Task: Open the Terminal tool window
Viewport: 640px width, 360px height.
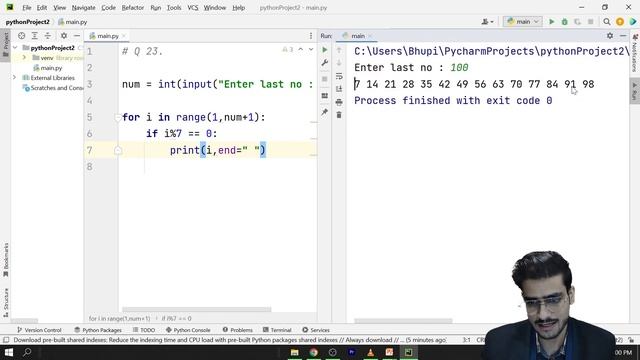Action: click(x=277, y=330)
